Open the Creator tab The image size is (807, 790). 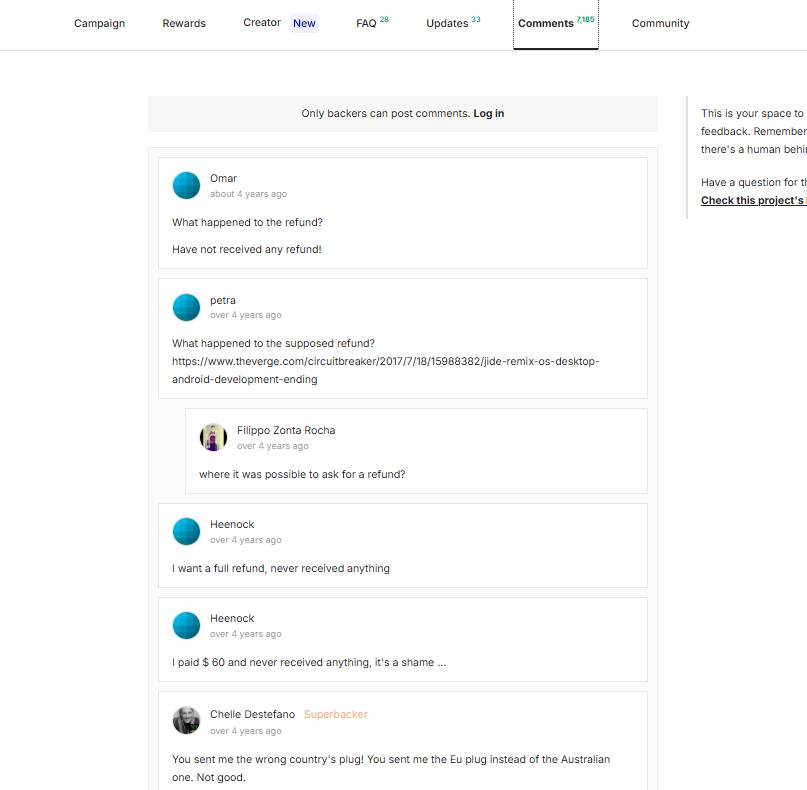pos(262,23)
